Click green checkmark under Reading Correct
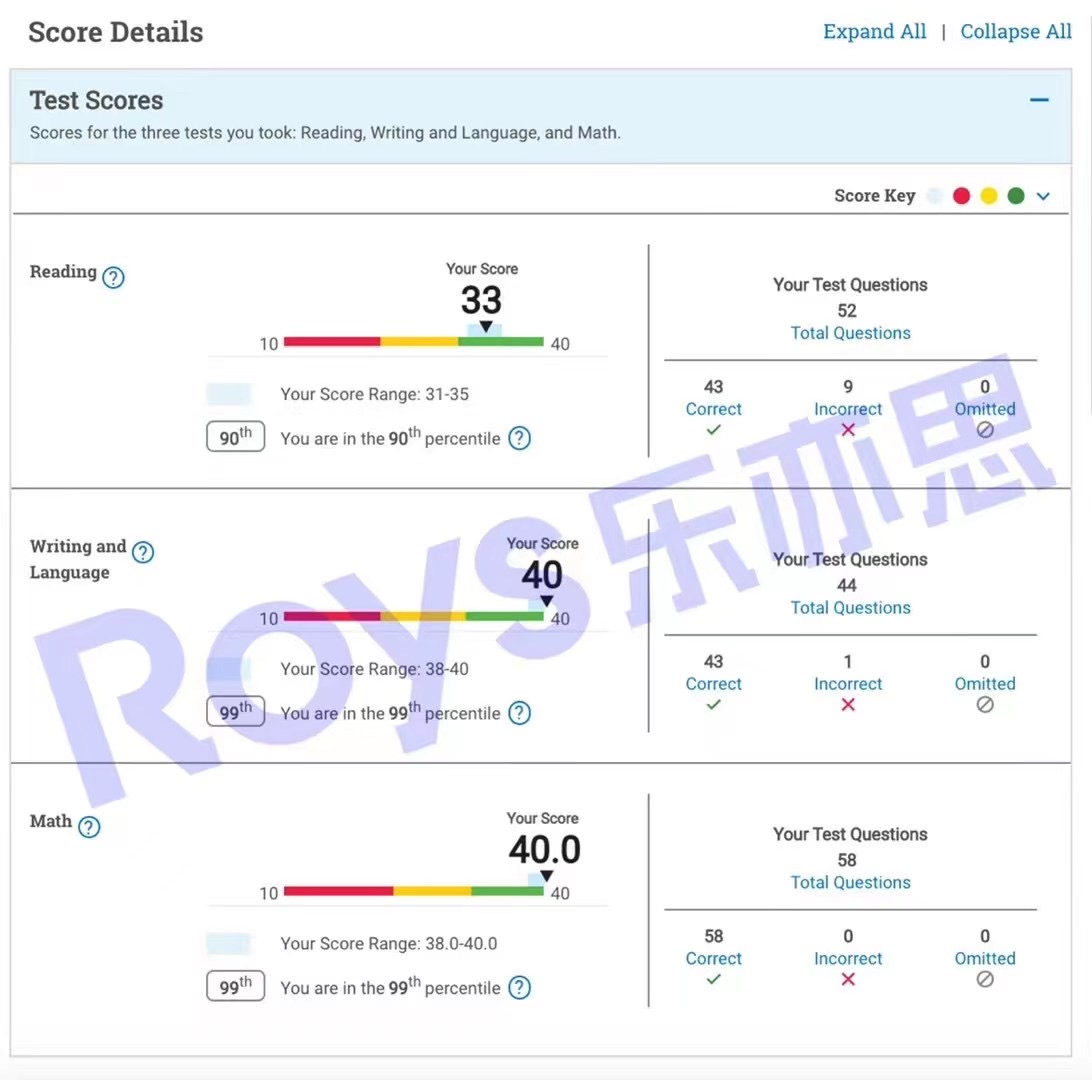Screen dimensions: 1092x1080 713,430
